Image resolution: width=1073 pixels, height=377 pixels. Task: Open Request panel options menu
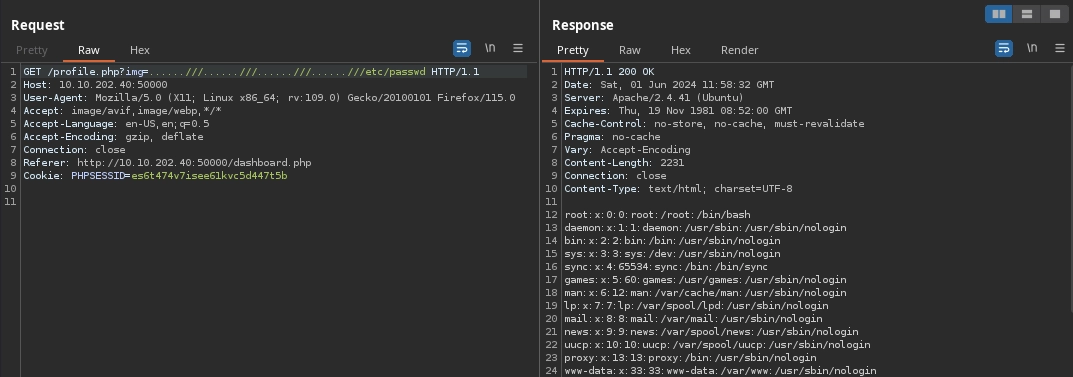pyautogui.click(x=518, y=49)
